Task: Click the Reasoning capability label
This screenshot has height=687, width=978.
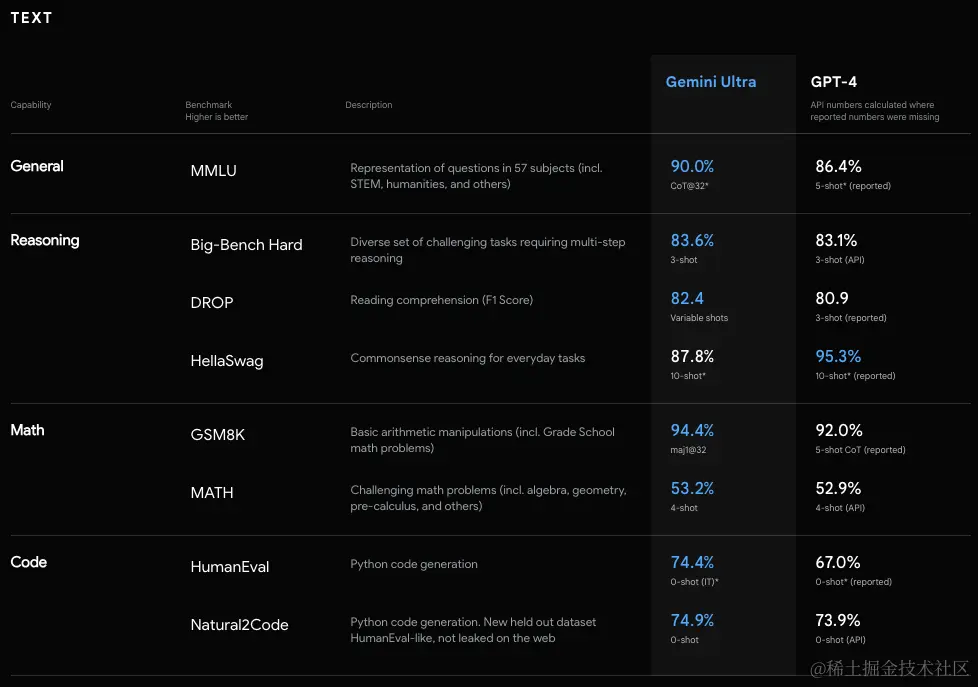Action: (x=45, y=240)
